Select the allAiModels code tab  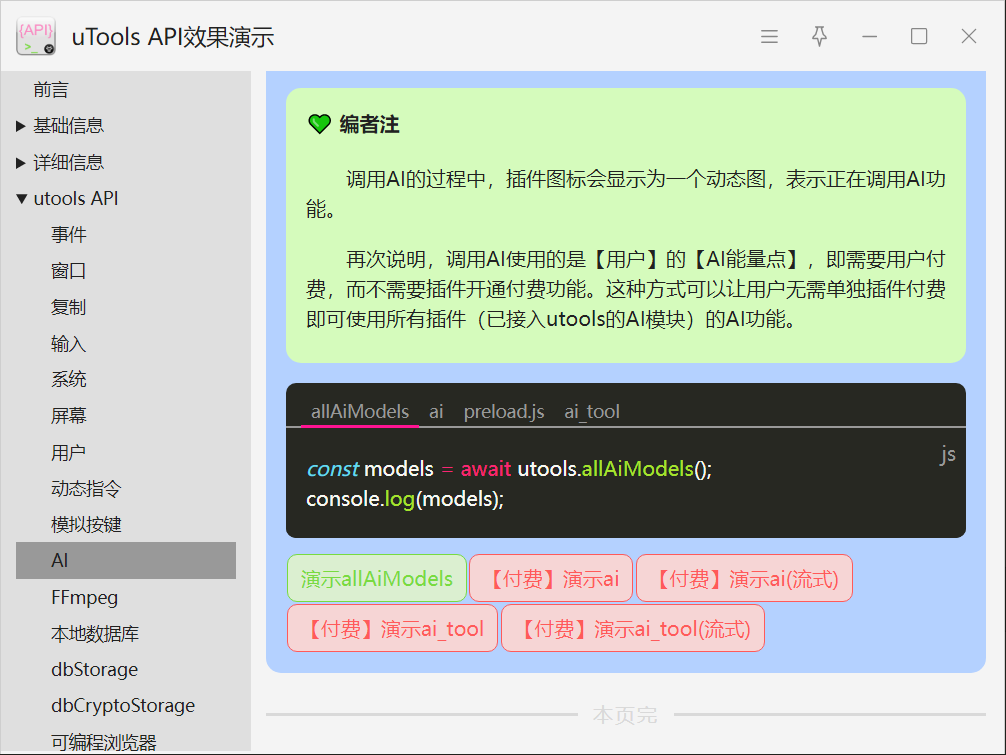(x=360, y=412)
